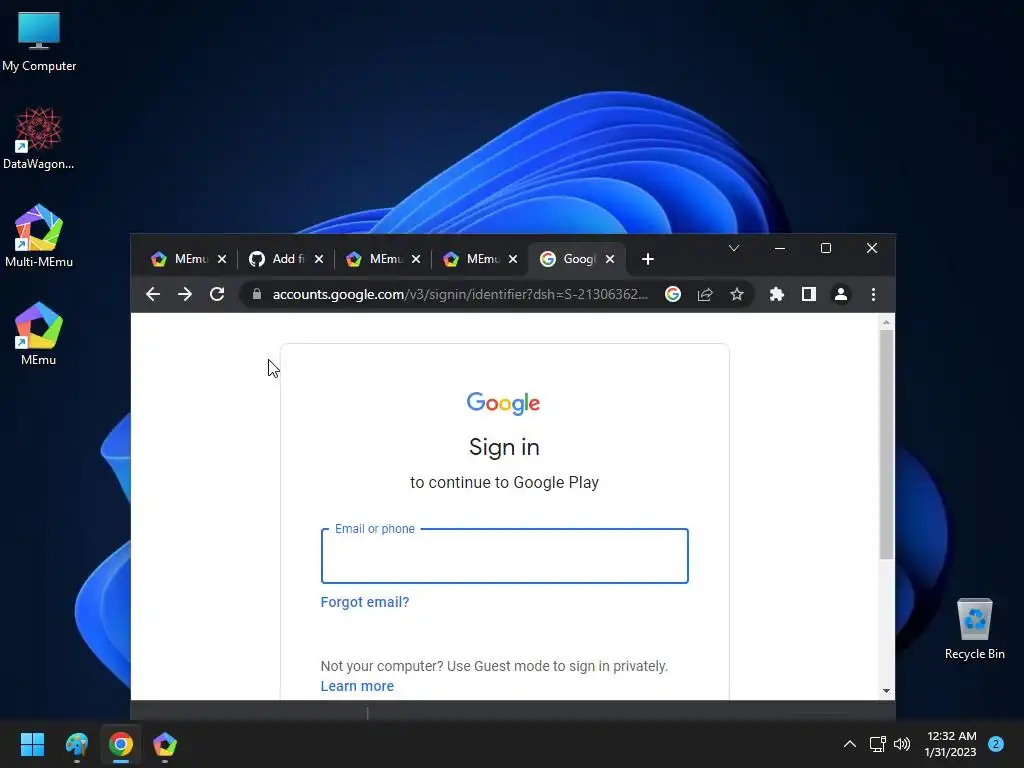Click the scrollbar down arrow
Screen dimensions: 1024x768
(x=886, y=691)
